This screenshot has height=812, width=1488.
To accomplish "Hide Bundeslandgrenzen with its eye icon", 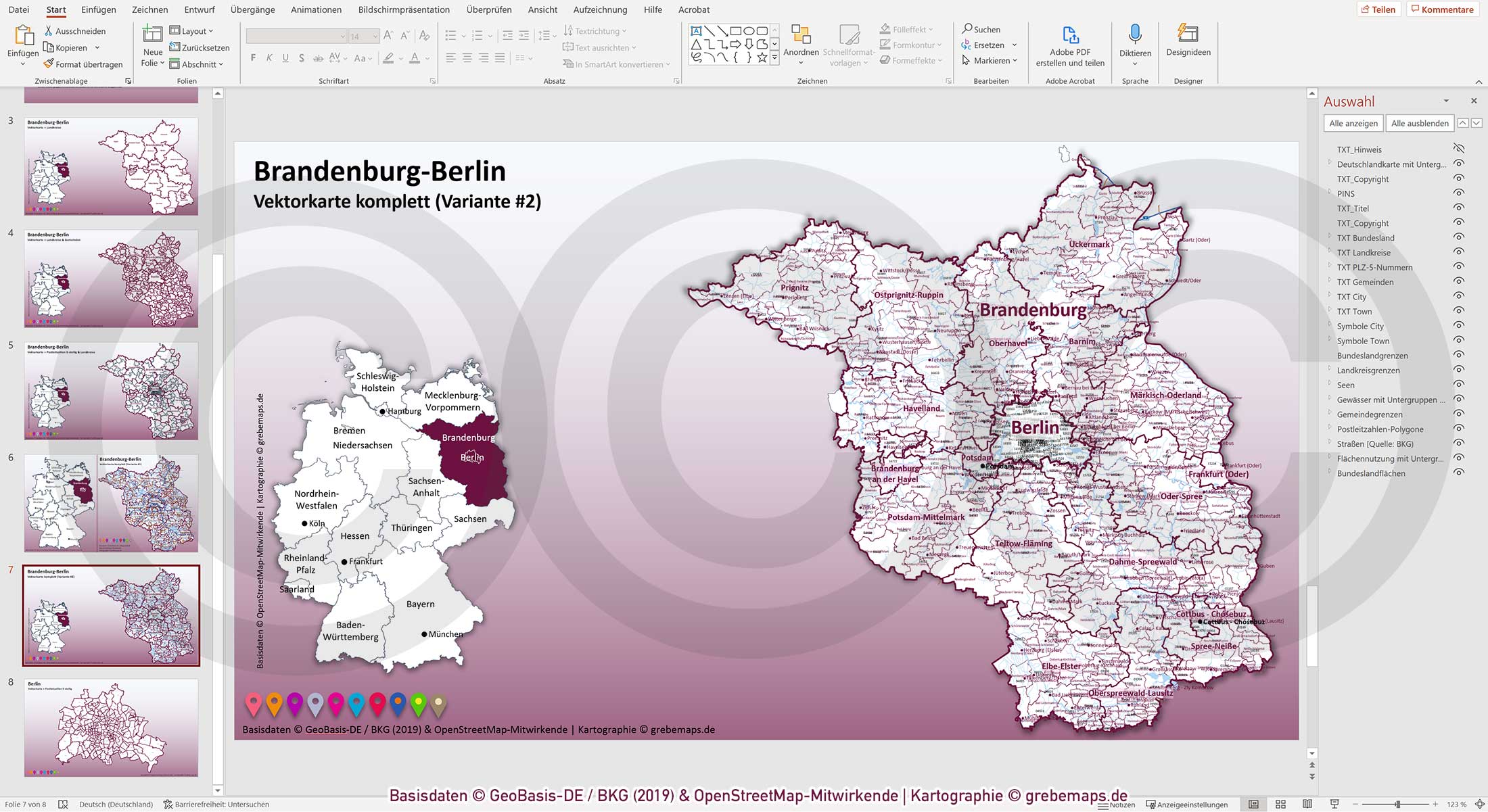I will point(1458,356).
